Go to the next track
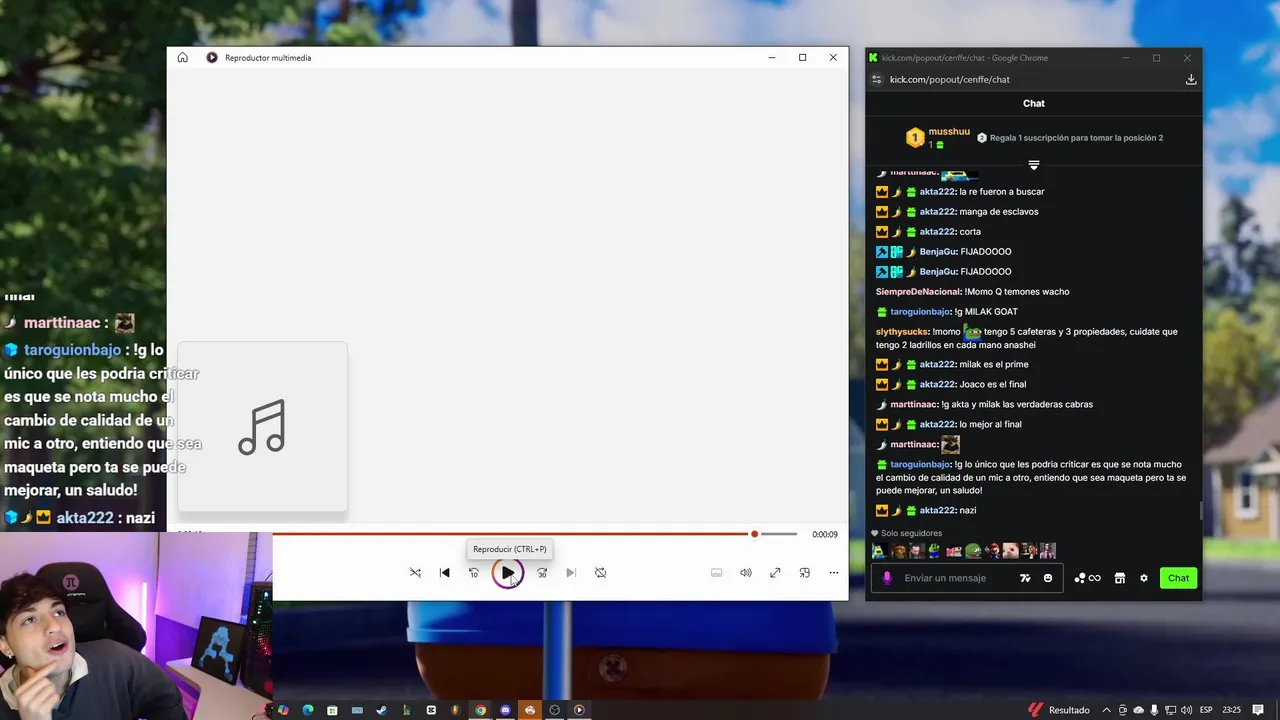Screen dimensions: 1280x720 (x=571, y=573)
